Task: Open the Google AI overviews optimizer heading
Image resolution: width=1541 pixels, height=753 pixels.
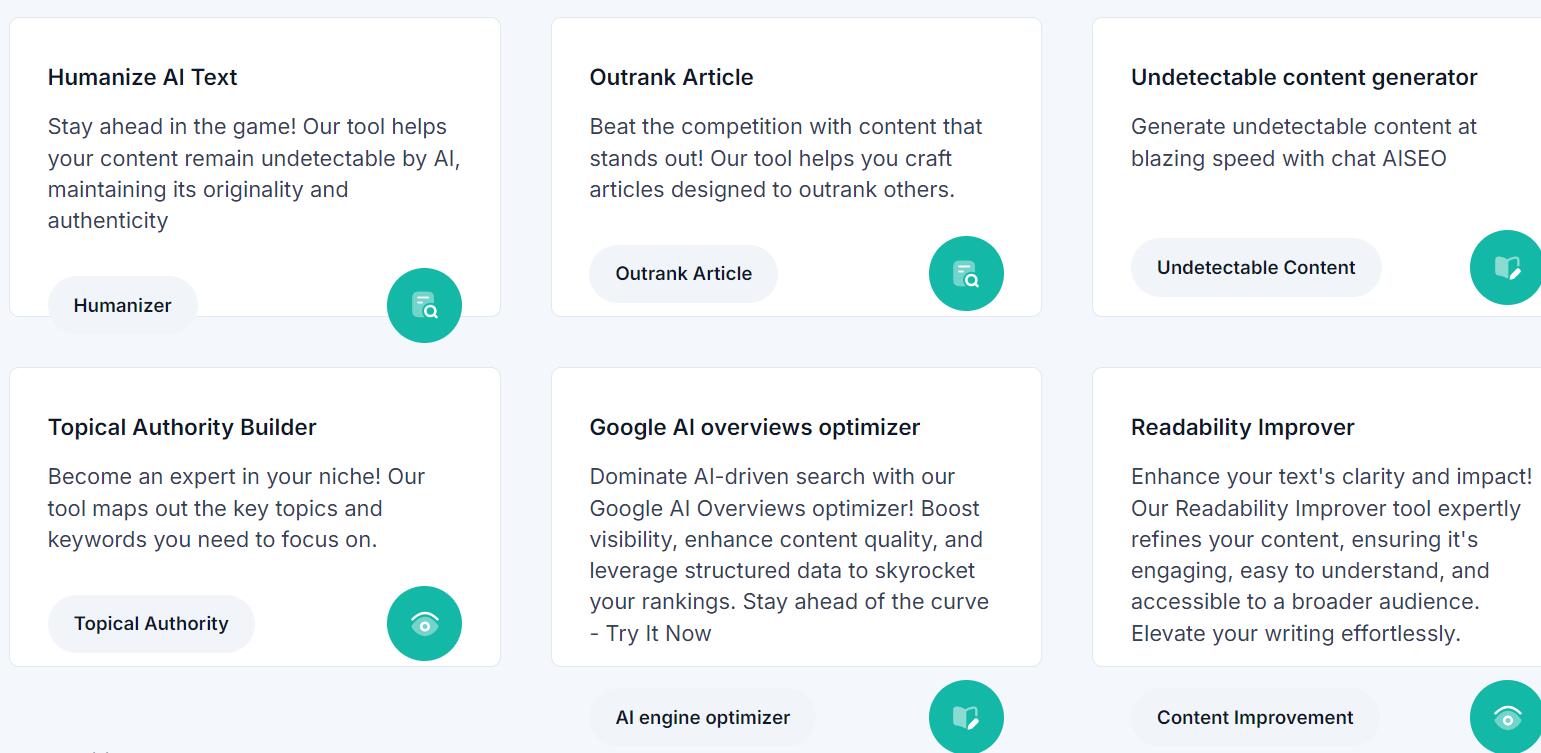Action: coord(755,427)
